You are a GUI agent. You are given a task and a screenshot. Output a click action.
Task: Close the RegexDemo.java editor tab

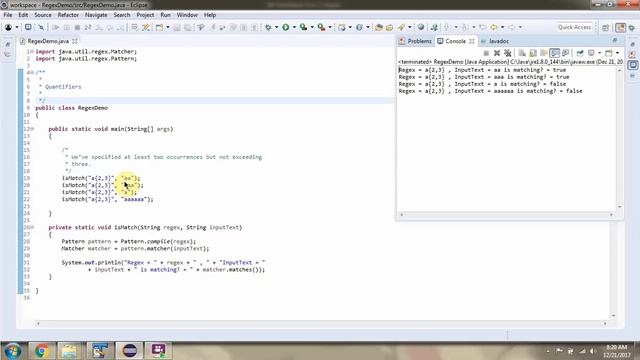point(75,41)
